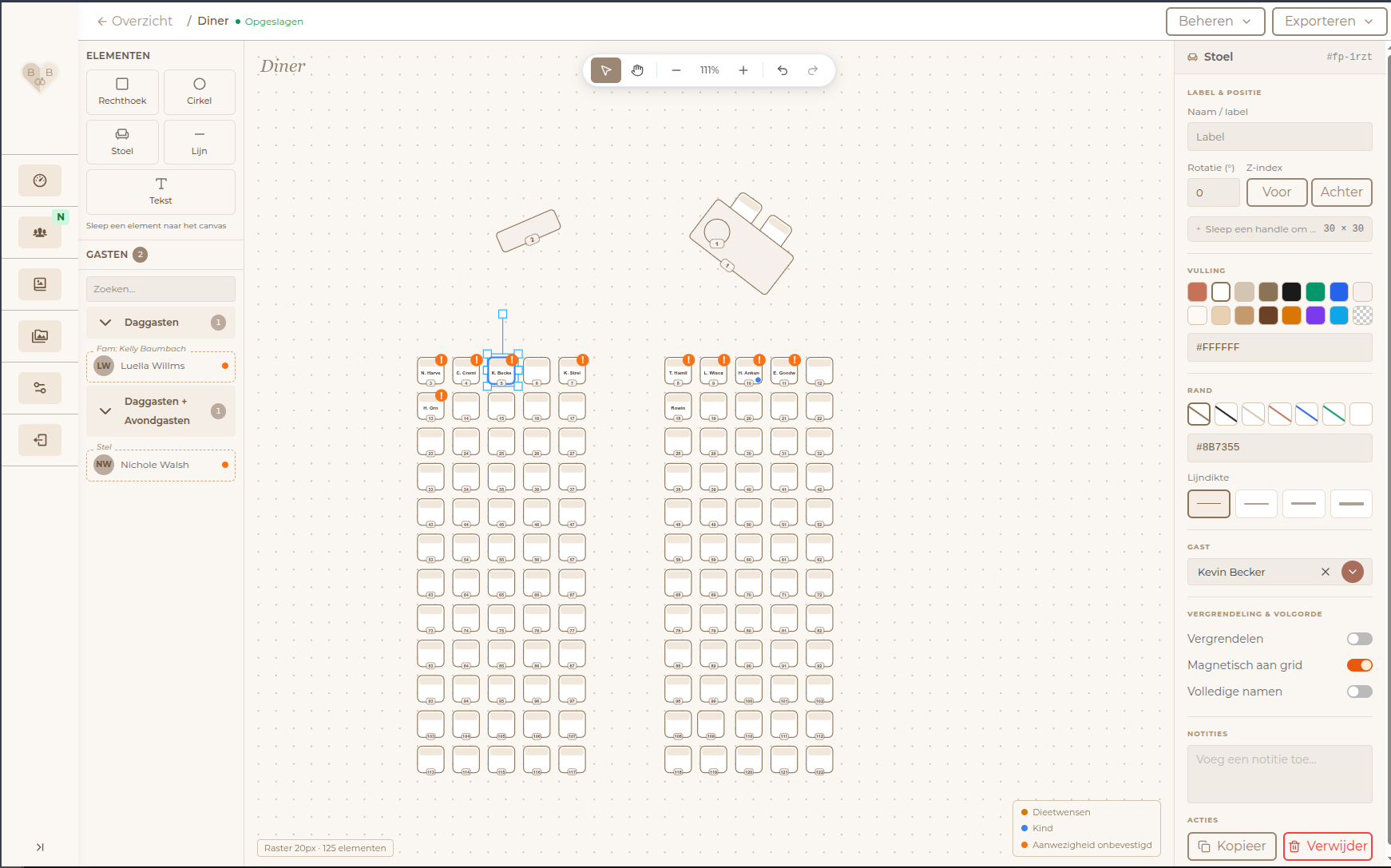Go back to Overzicht
This screenshot has height=868, width=1391.
pyautogui.click(x=134, y=22)
